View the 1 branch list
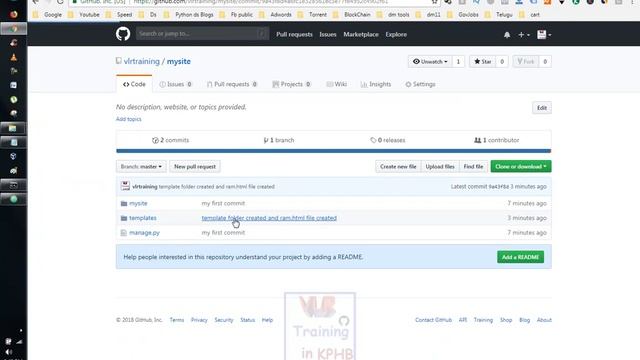 tap(279, 140)
